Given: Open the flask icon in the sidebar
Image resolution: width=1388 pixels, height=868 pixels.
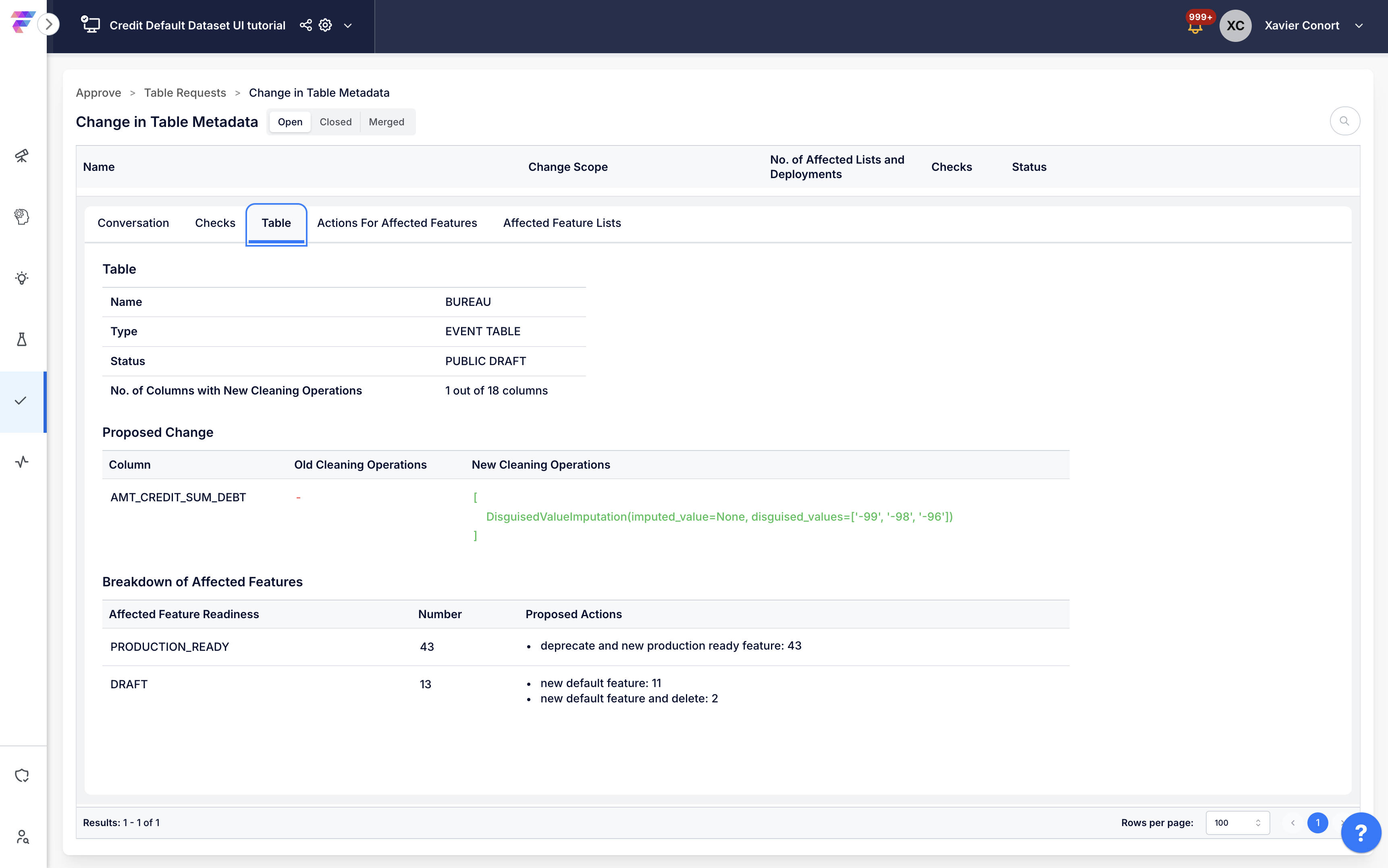Looking at the screenshot, I should (x=22, y=339).
